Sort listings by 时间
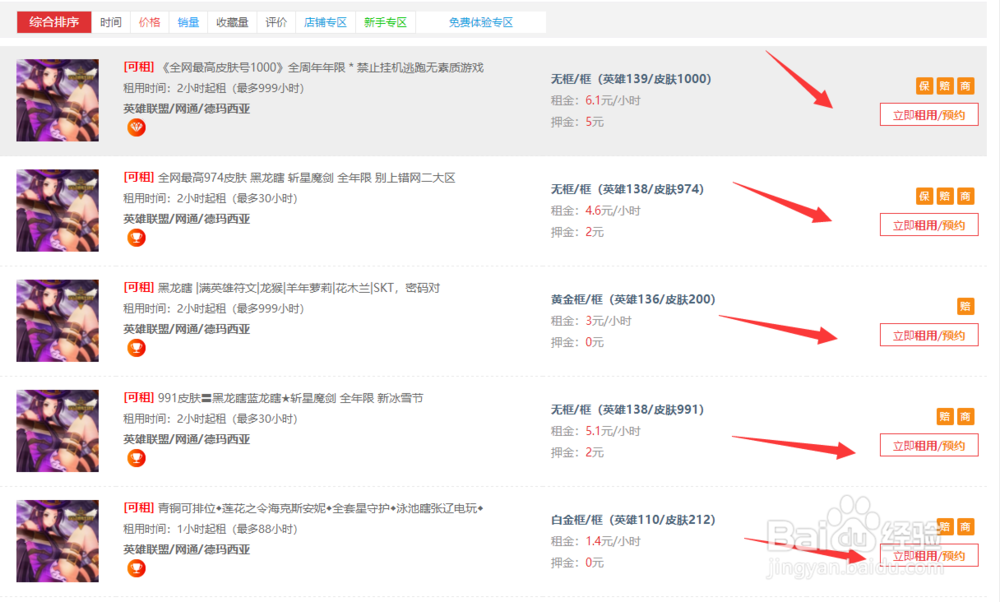The width and height of the screenshot is (1000, 602). coord(110,22)
